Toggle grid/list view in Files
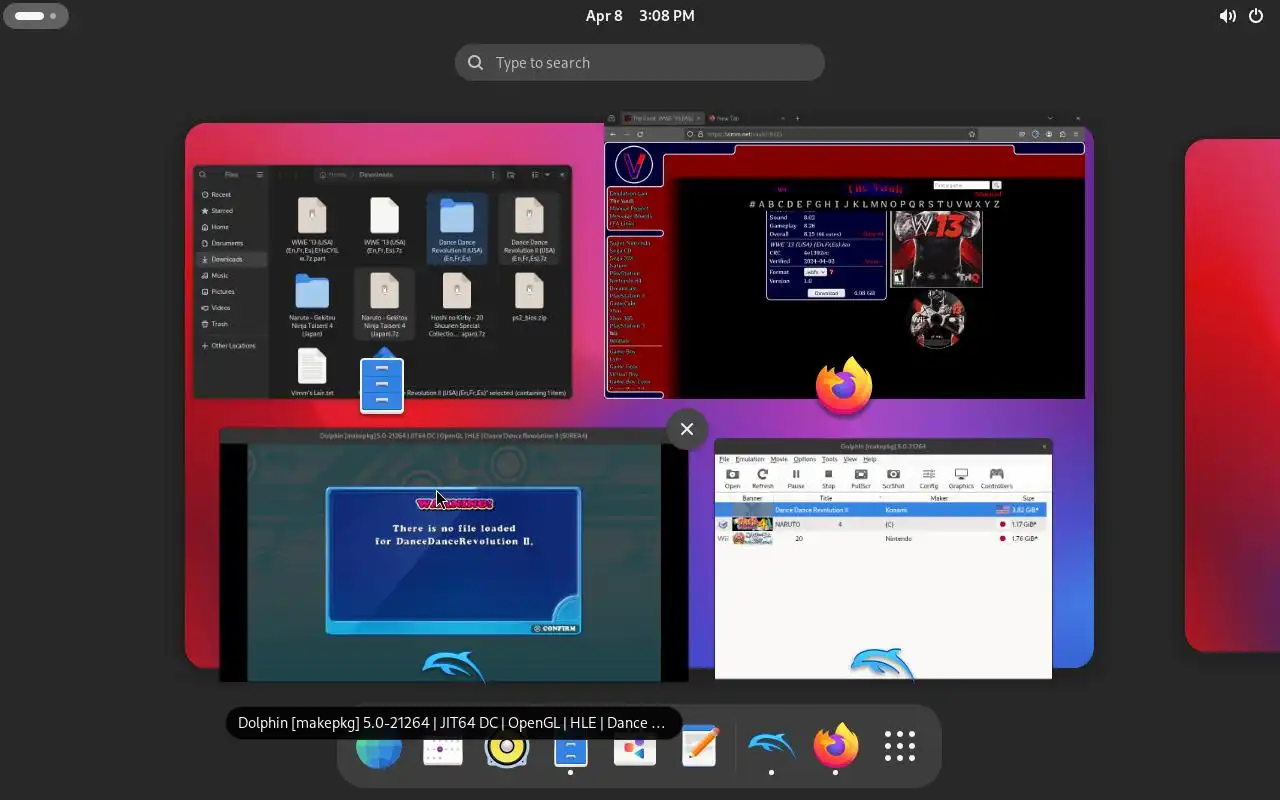Viewport: 1280px width, 800px height. [535, 175]
